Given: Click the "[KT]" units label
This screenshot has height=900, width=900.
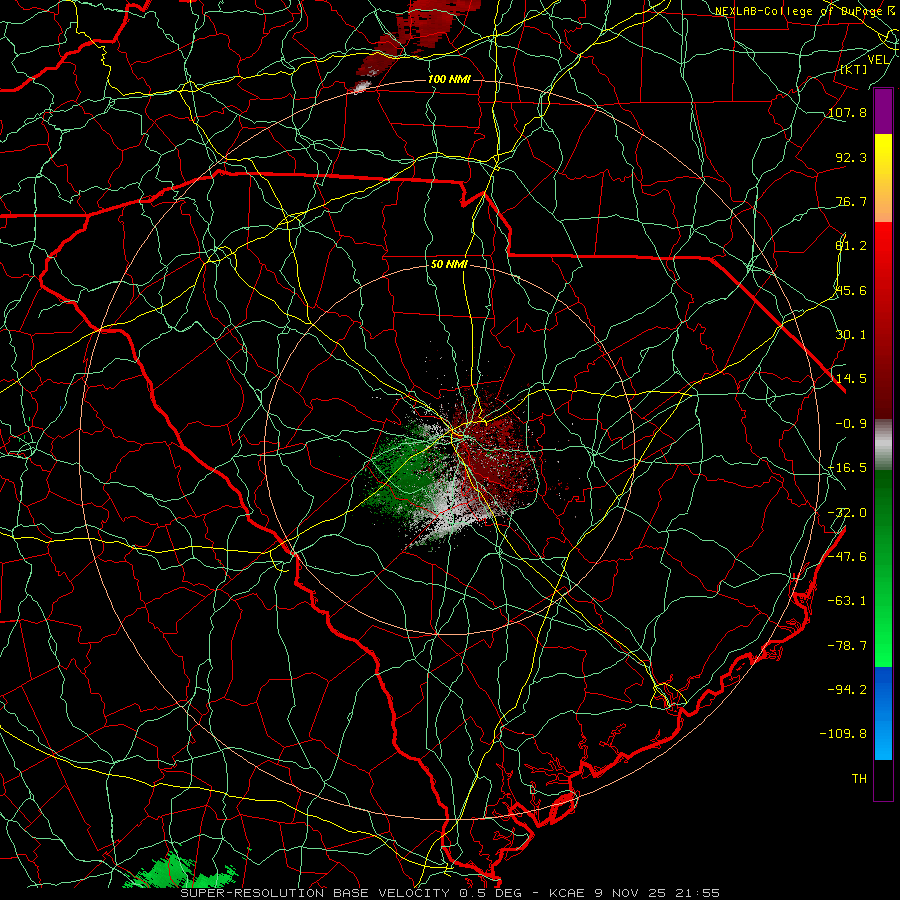Looking at the screenshot, I should pyautogui.click(x=854, y=69).
